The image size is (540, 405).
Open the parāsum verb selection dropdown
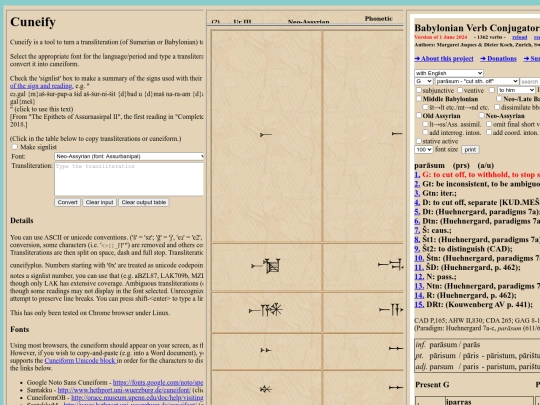477,81
